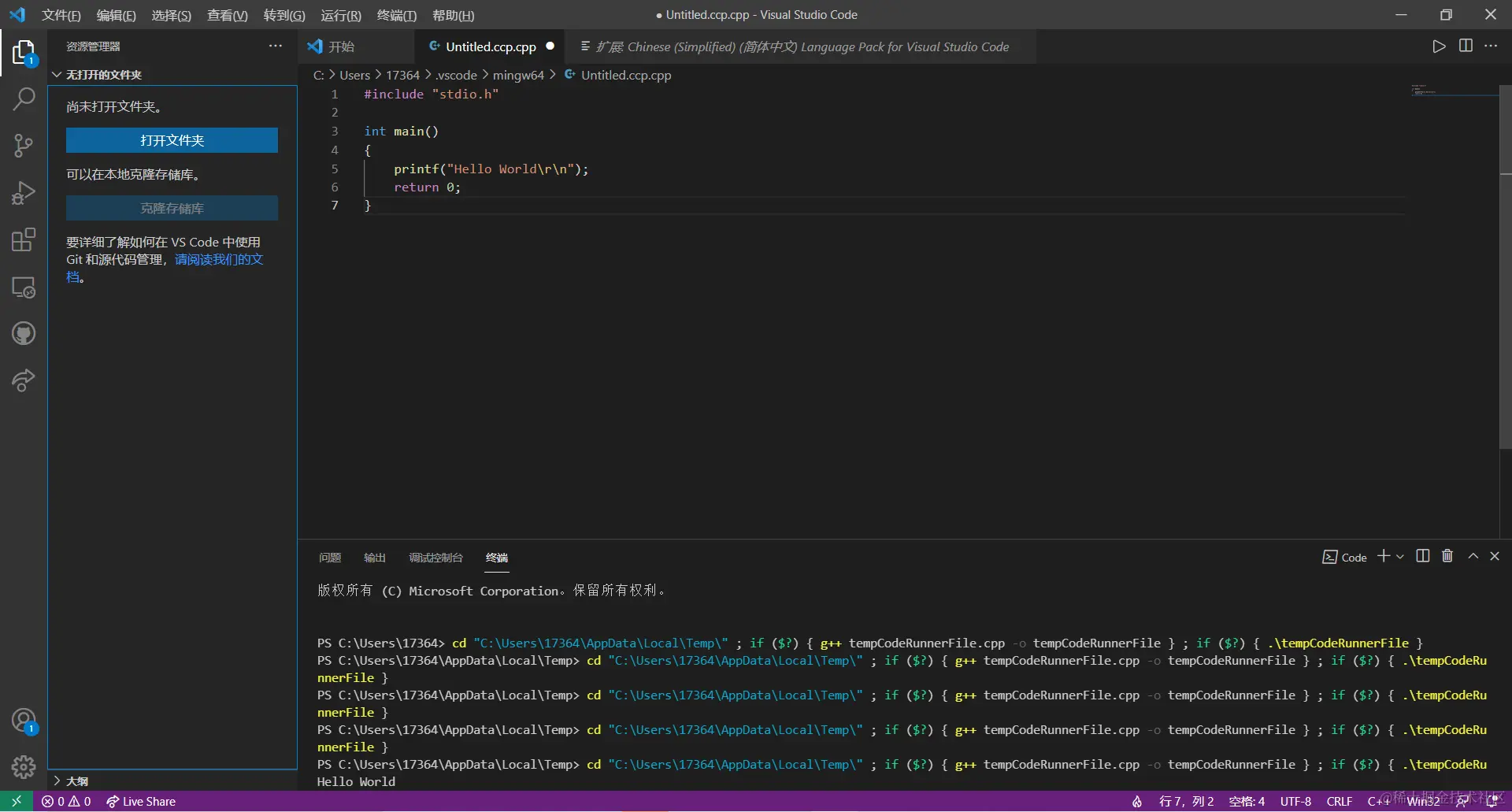Open the 终端(T) menu

point(396,15)
